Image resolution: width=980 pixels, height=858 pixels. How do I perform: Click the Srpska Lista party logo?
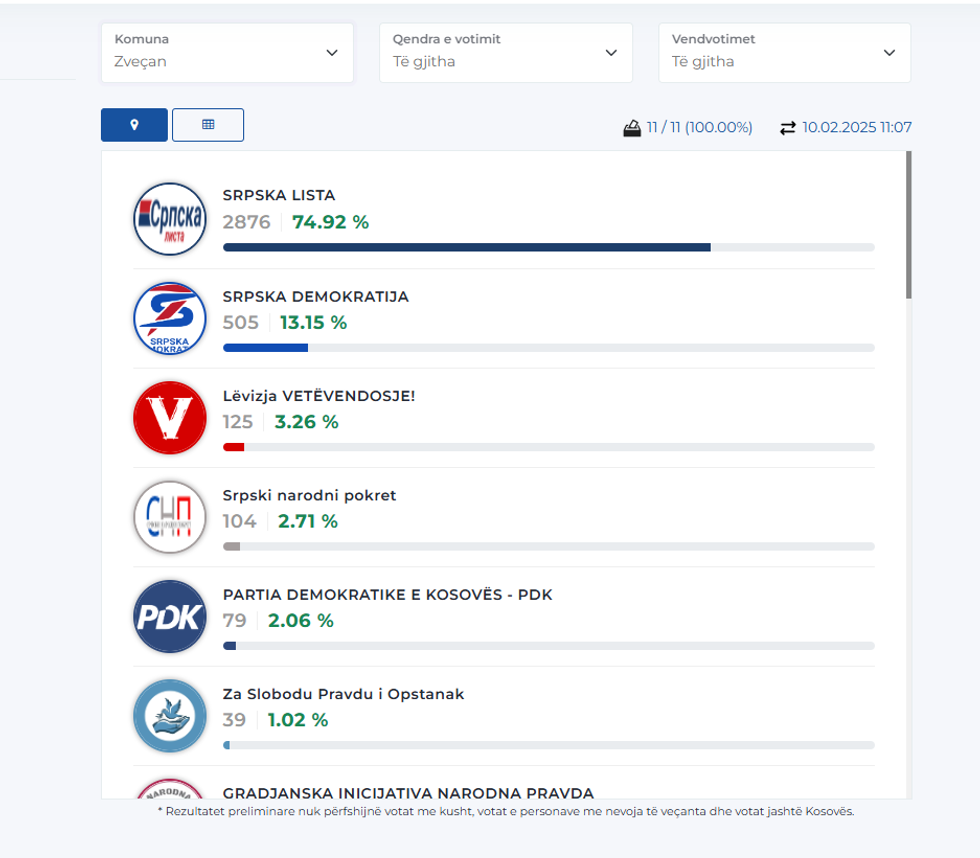point(169,218)
